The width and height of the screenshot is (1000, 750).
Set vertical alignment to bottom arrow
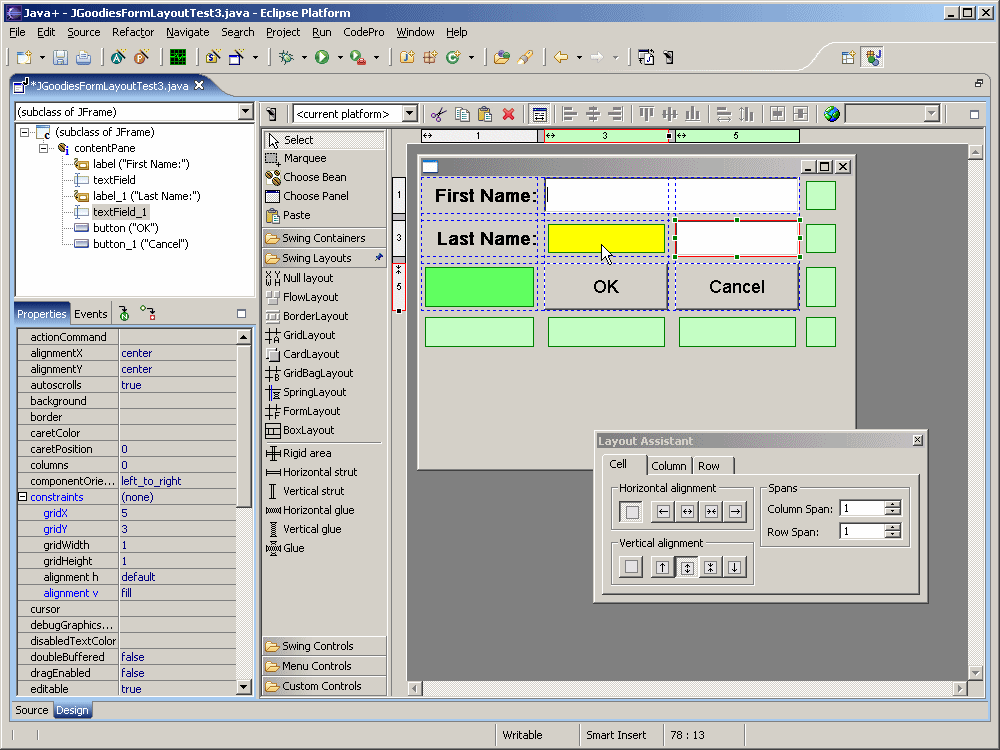point(735,567)
